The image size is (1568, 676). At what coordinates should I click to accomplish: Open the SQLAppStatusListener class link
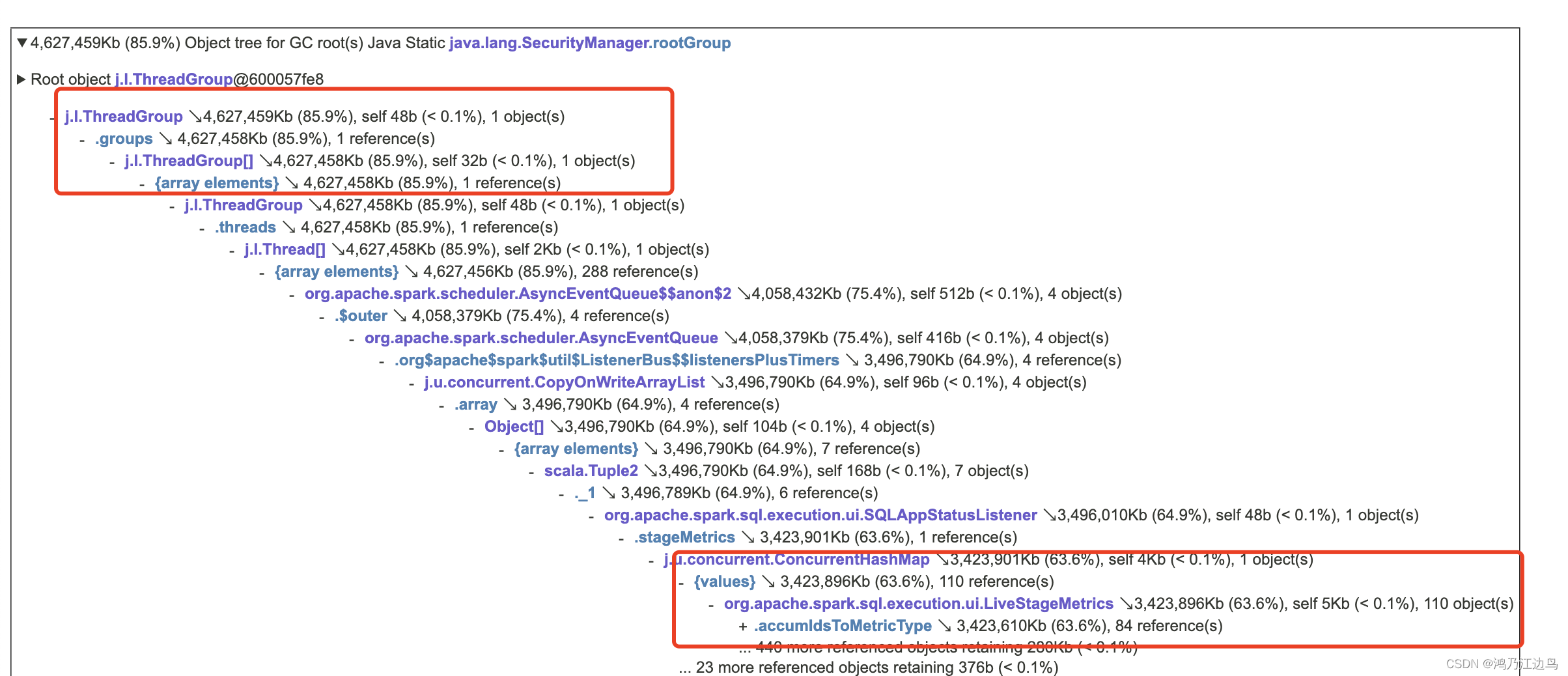tap(820, 515)
